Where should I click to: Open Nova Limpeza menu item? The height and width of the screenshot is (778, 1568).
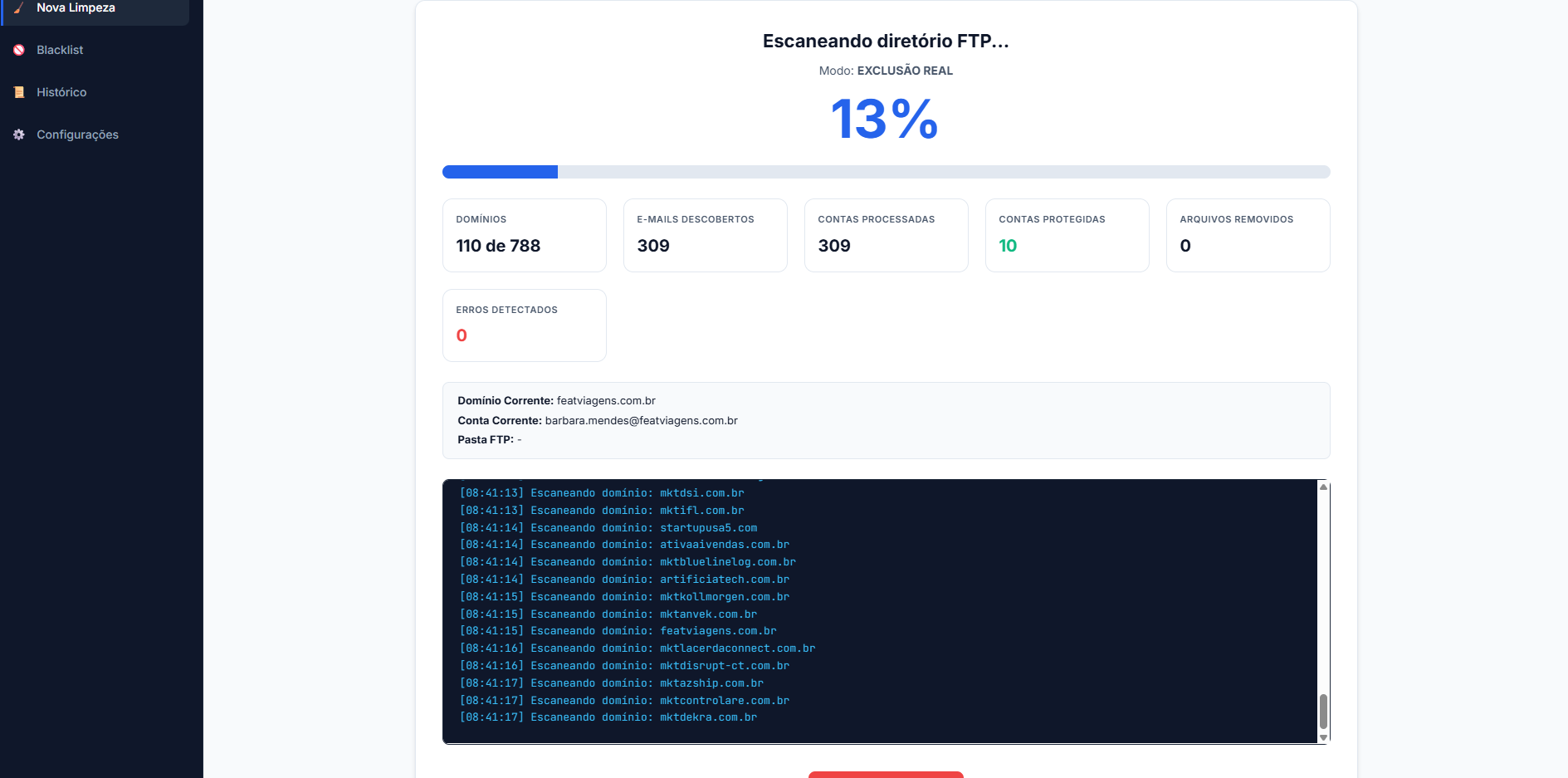click(95, 8)
